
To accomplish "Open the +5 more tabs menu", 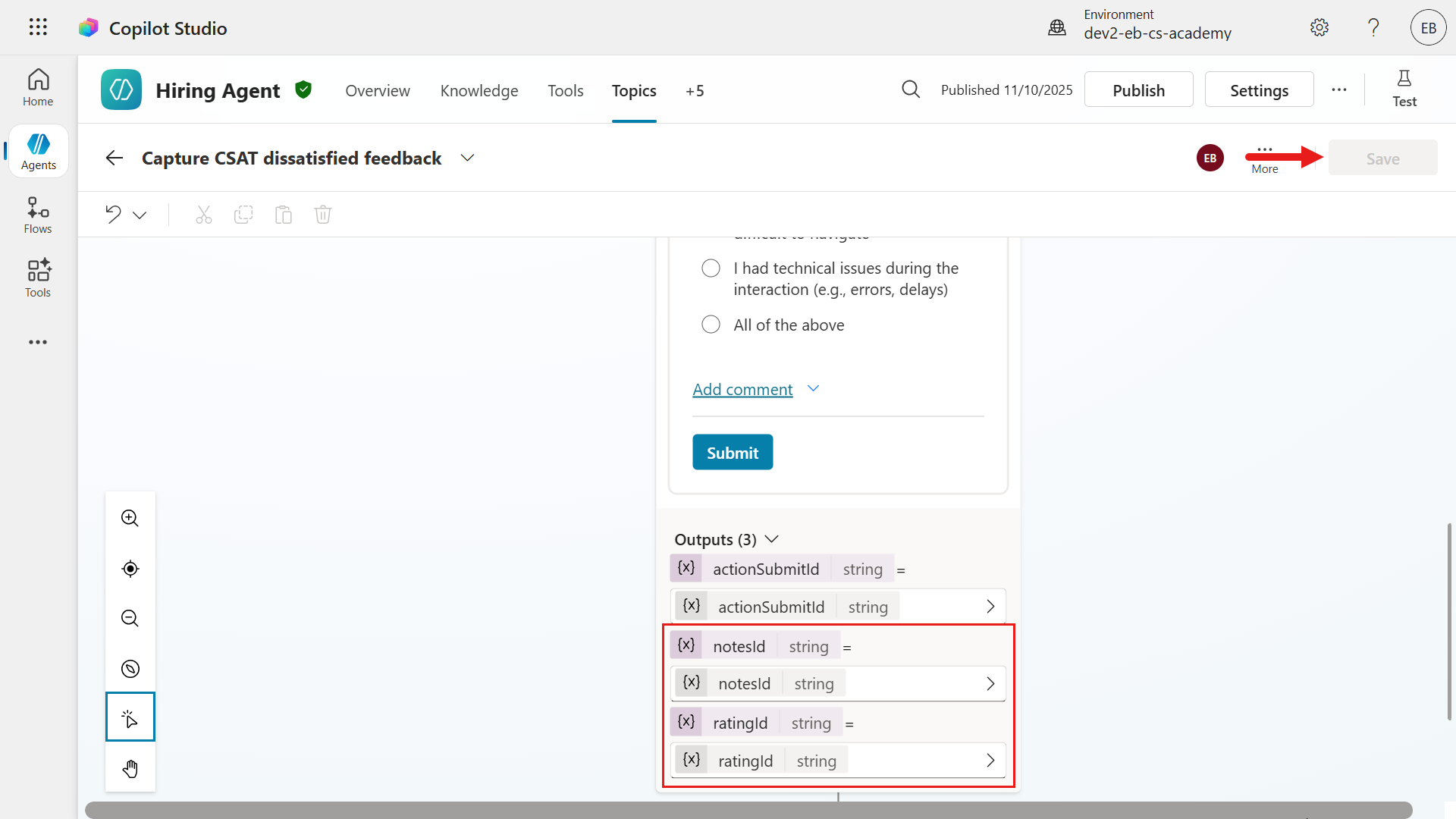I will pyautogui.click(x=695, y=90).
